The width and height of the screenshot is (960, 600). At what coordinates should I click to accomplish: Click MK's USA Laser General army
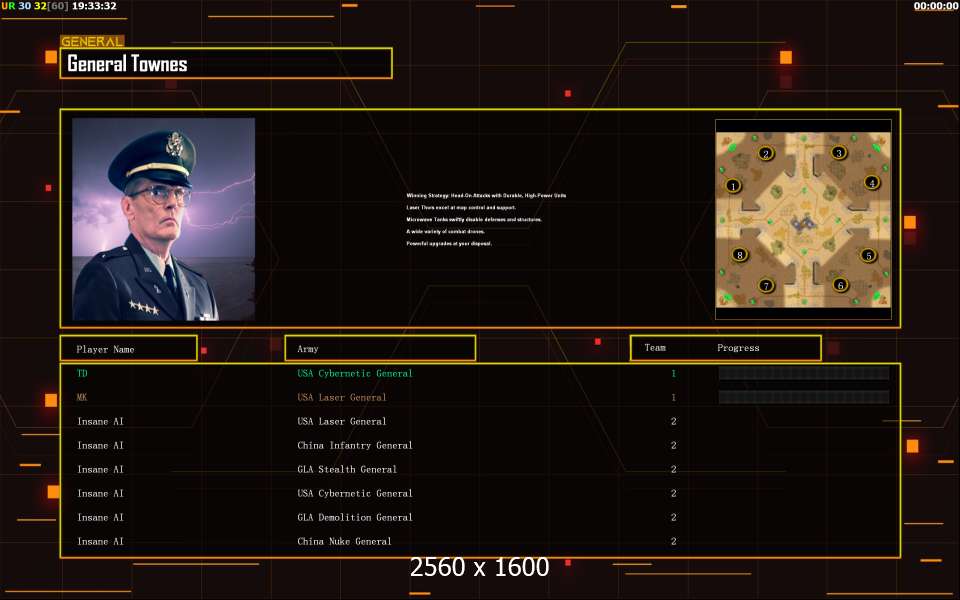[x=342, y=397]
